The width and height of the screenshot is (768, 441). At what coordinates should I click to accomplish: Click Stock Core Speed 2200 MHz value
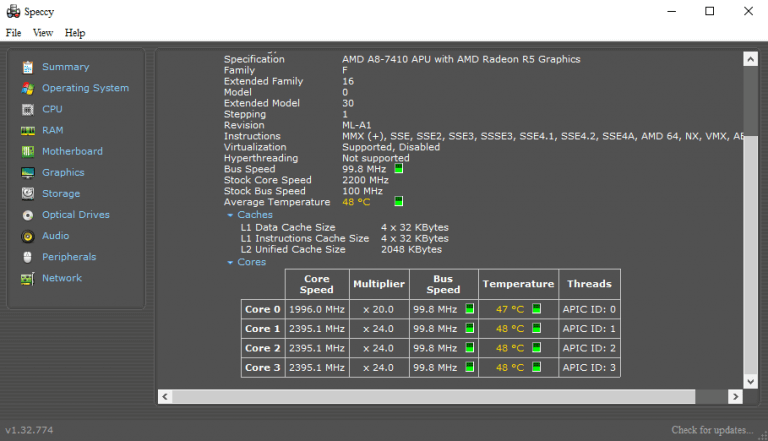click(x=365, y=180)
